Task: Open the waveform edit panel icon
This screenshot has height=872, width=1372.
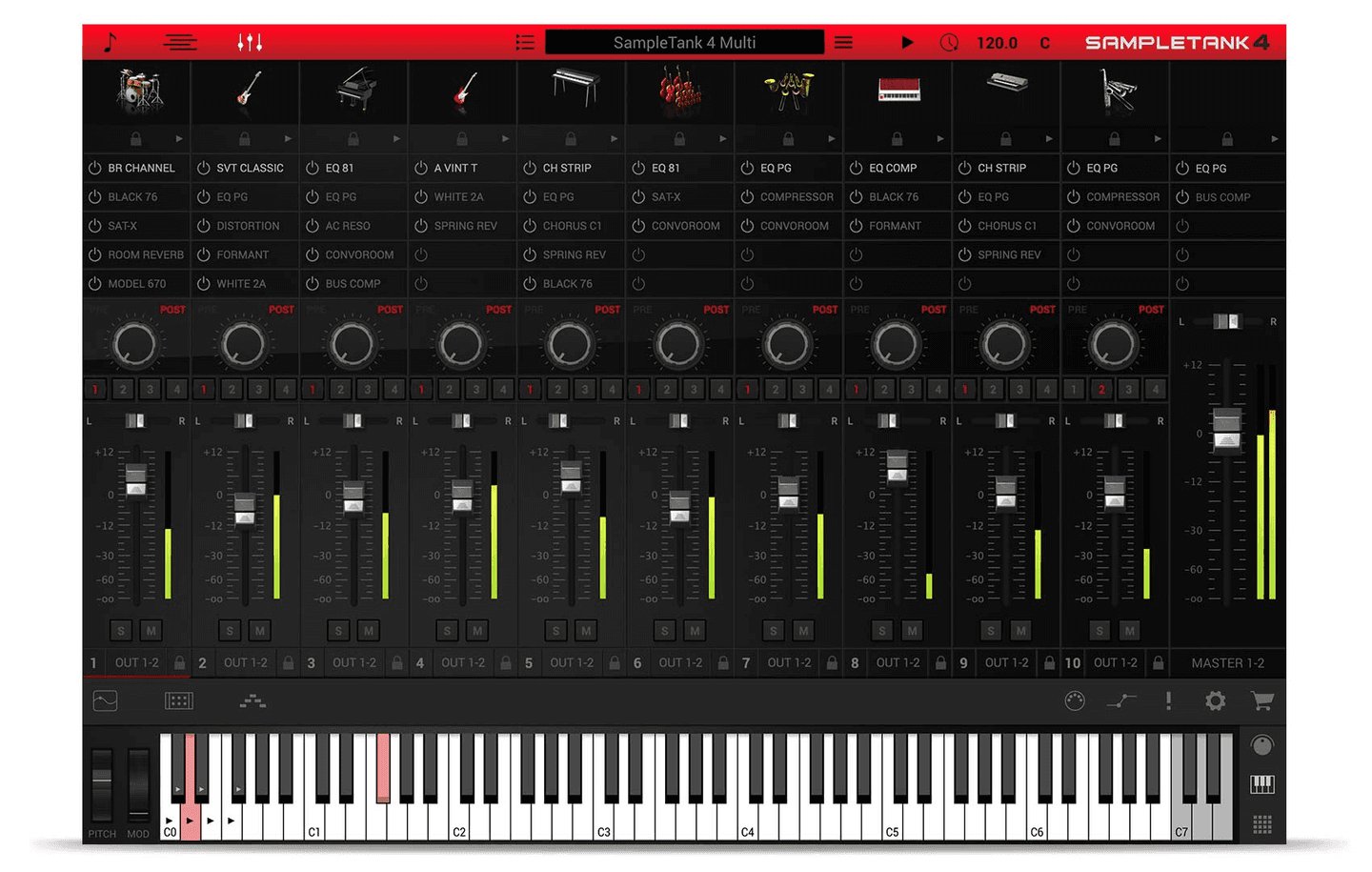Action: 106,701
